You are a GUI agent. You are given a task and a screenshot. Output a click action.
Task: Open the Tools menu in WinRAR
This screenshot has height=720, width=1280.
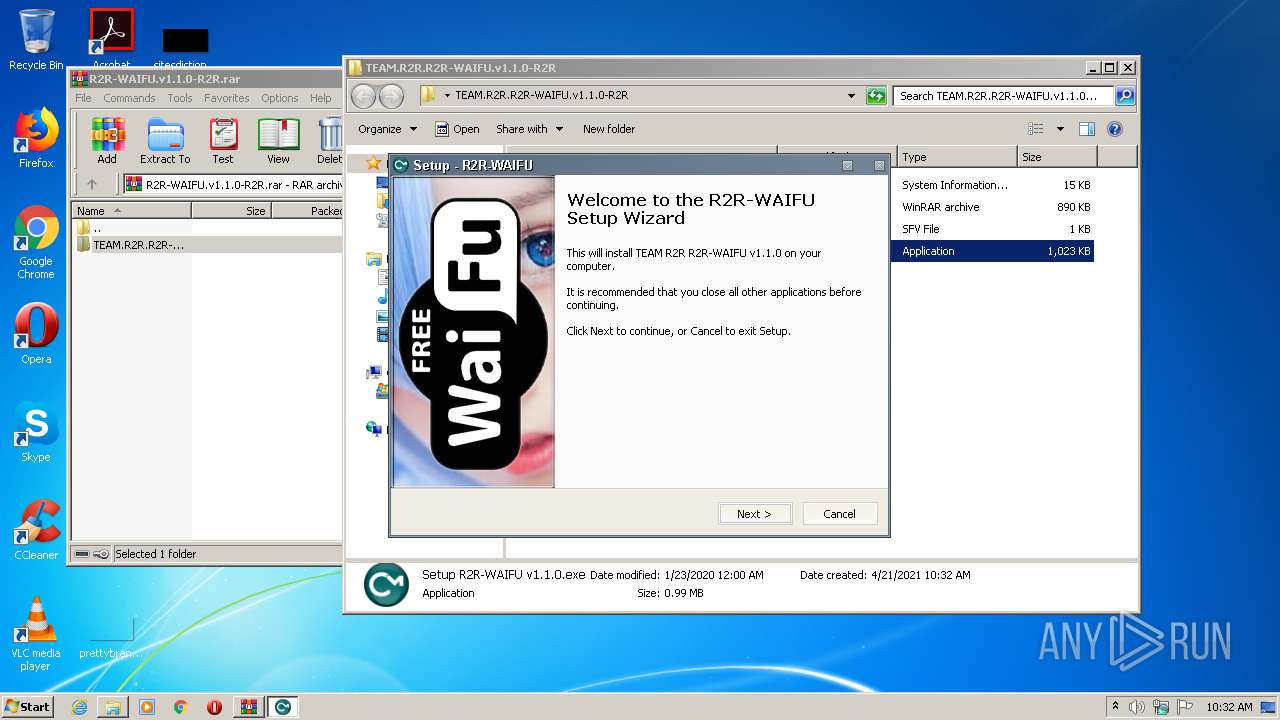click(180, 98)
